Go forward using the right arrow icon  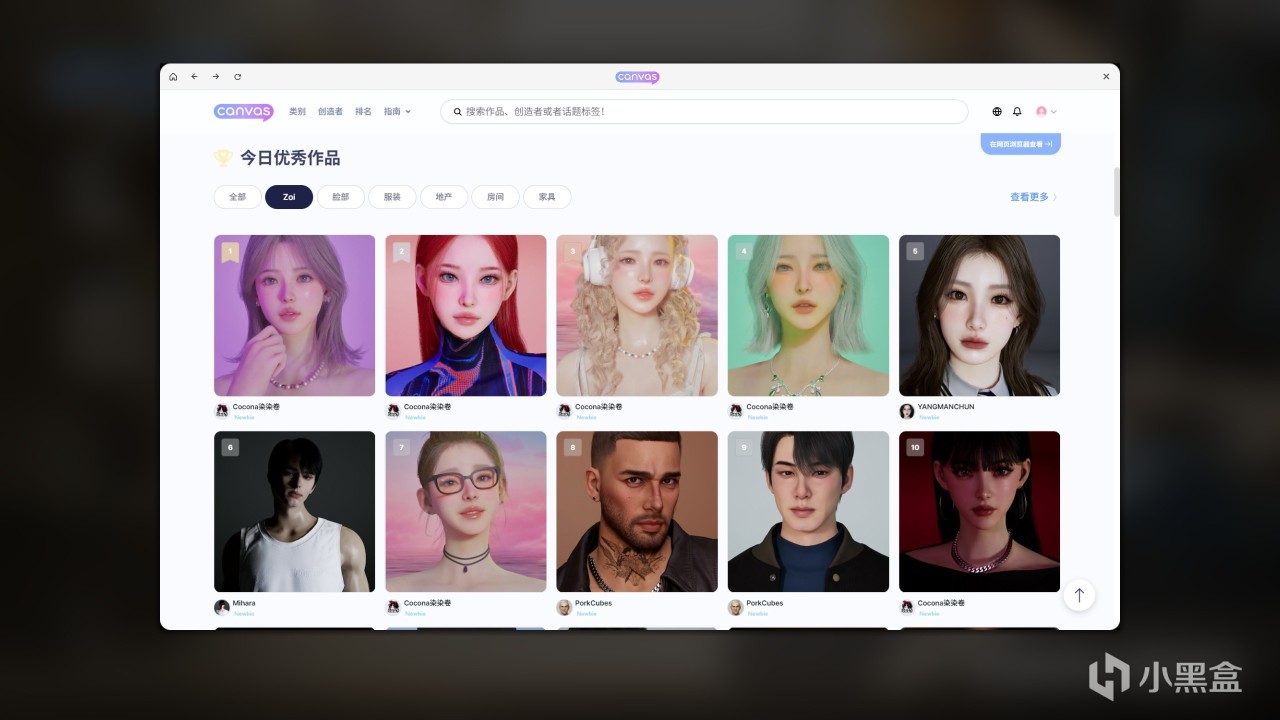click(x=215, y=77)
